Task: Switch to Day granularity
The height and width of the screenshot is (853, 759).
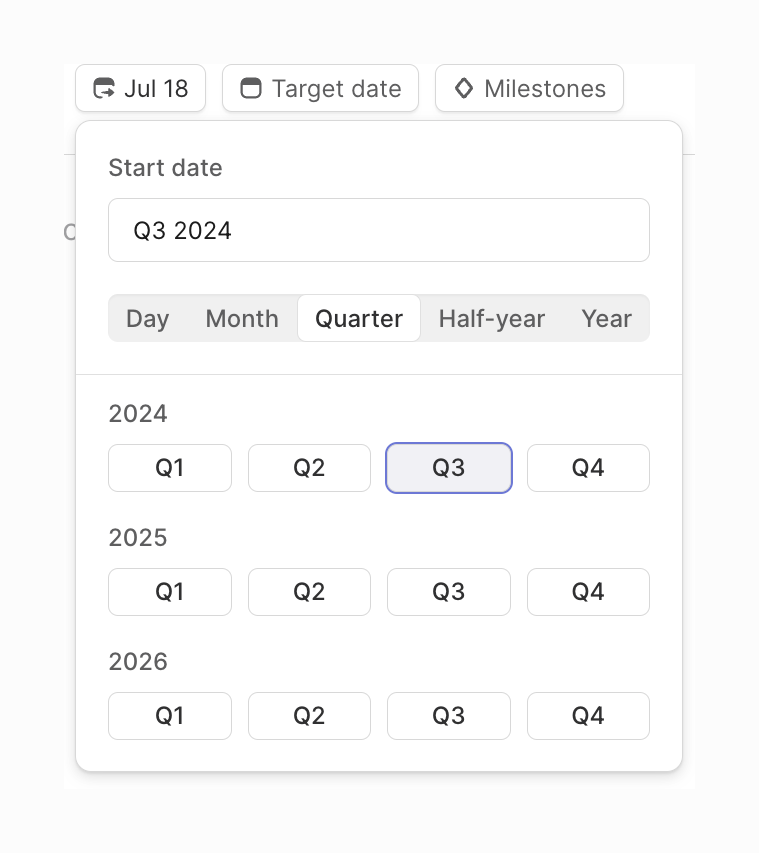Action: click(x=147, y=318)
